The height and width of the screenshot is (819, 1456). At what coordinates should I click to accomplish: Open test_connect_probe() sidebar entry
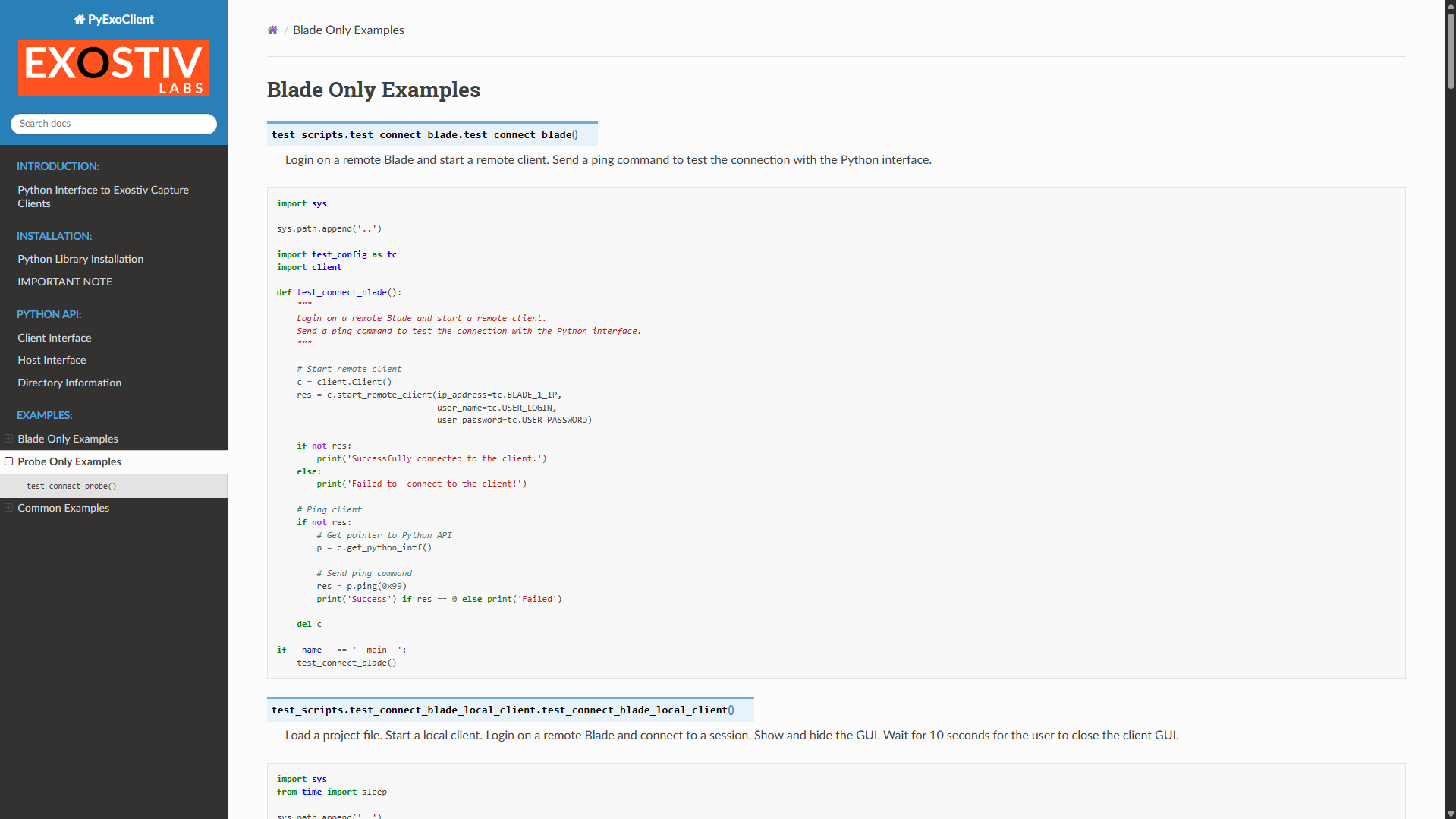click(71, 486)
